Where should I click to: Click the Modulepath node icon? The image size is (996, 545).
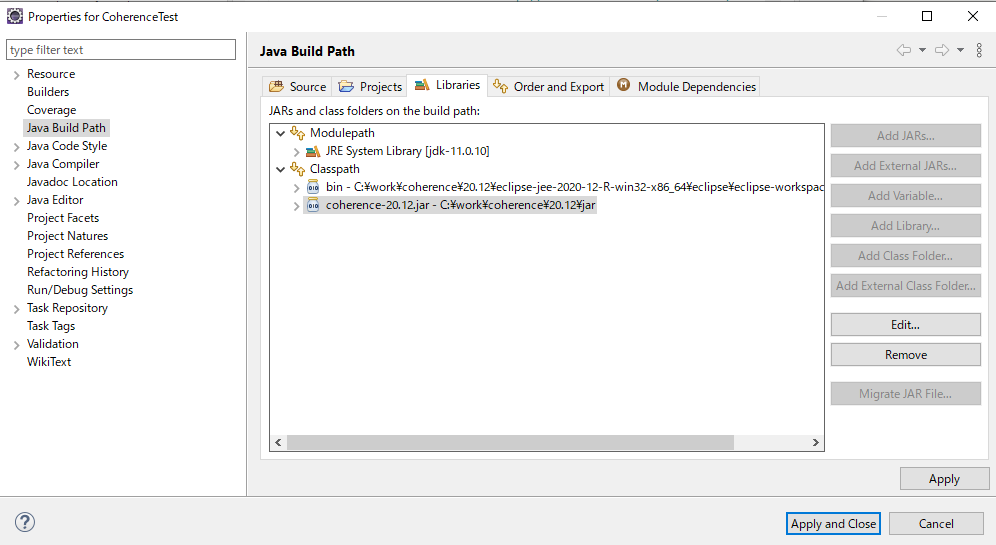297,133
